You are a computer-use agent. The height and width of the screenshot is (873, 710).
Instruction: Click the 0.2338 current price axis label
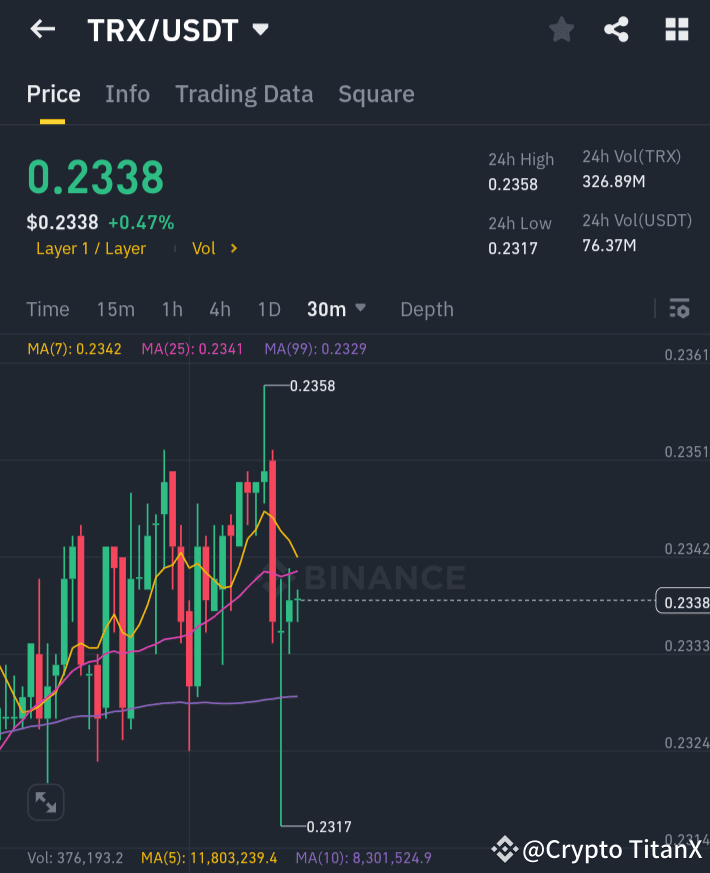tap(684, 600)
